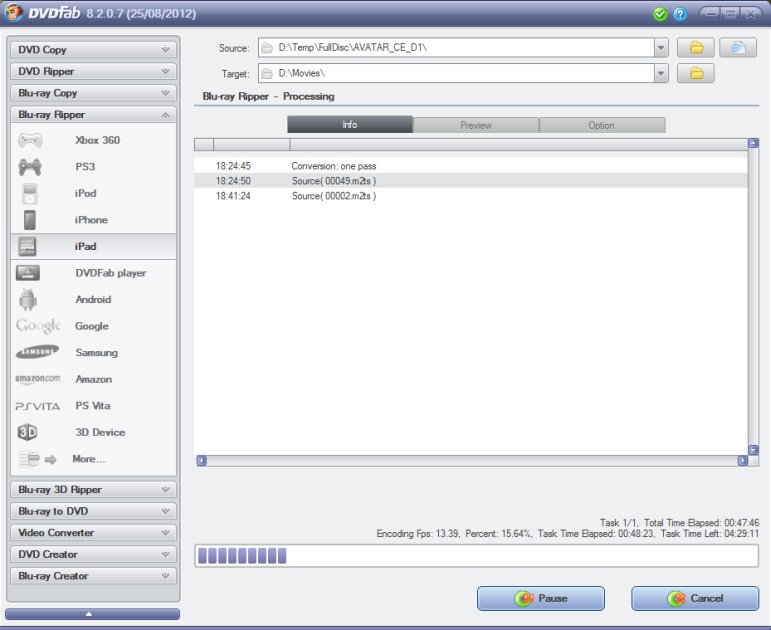Pick the Samsung logo icon
This screenshot has height=630, width=771.
click(37, 352)
